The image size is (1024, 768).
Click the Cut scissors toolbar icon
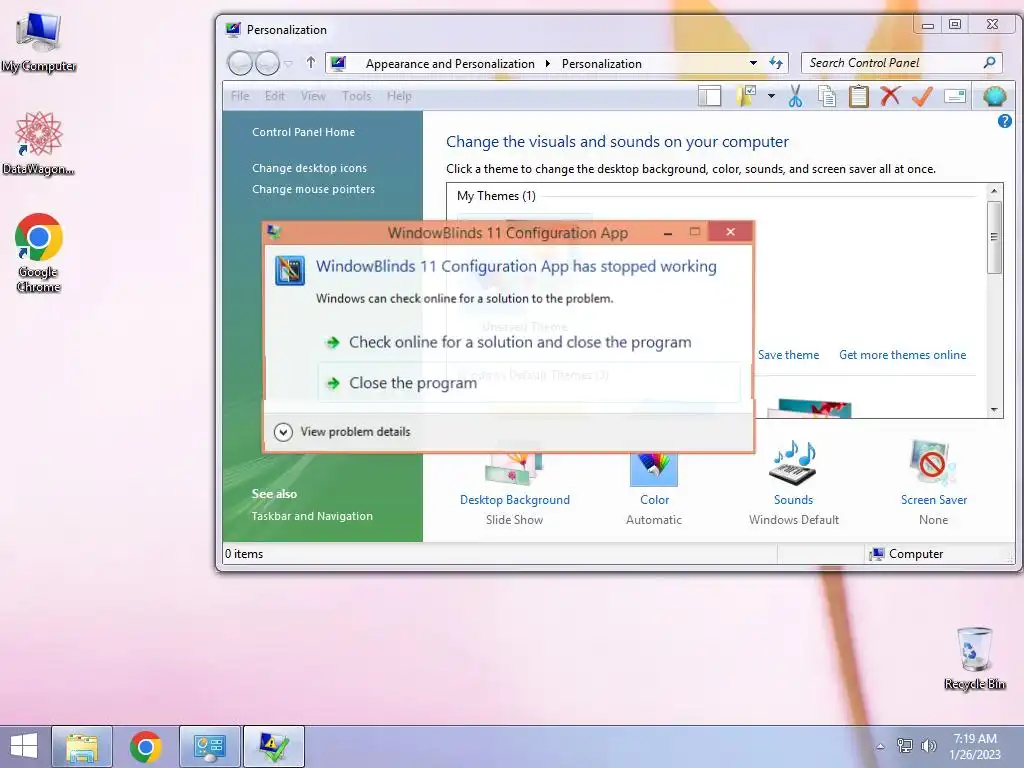(x=795, y=97)
